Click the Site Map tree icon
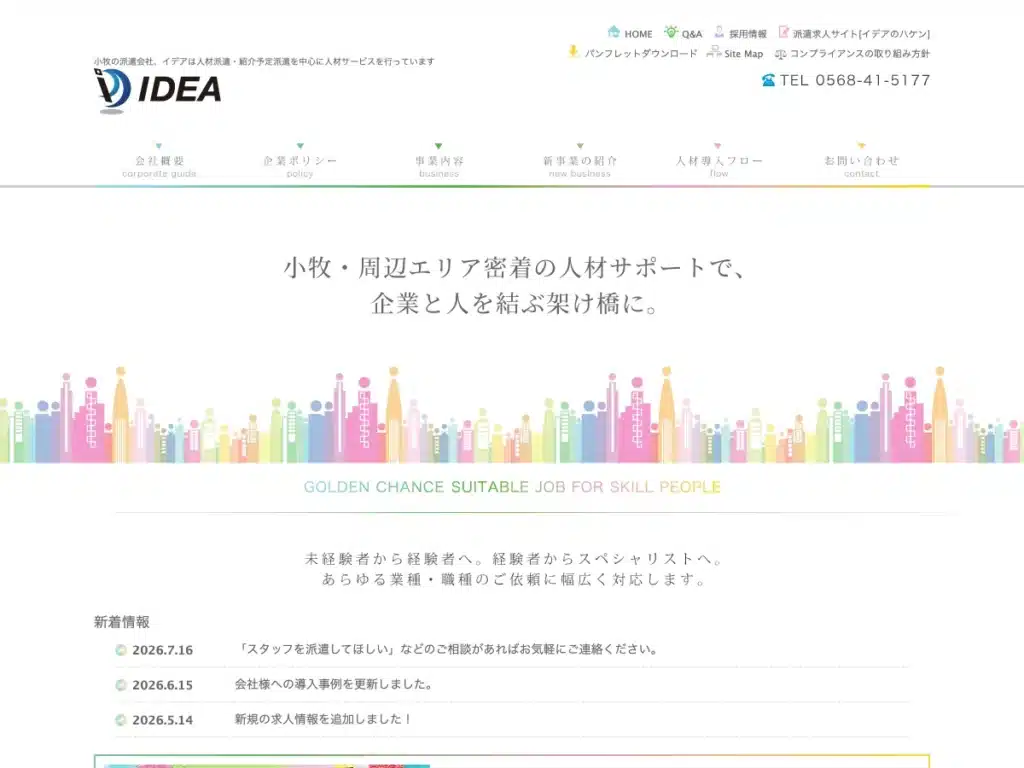 pos(714,52)
